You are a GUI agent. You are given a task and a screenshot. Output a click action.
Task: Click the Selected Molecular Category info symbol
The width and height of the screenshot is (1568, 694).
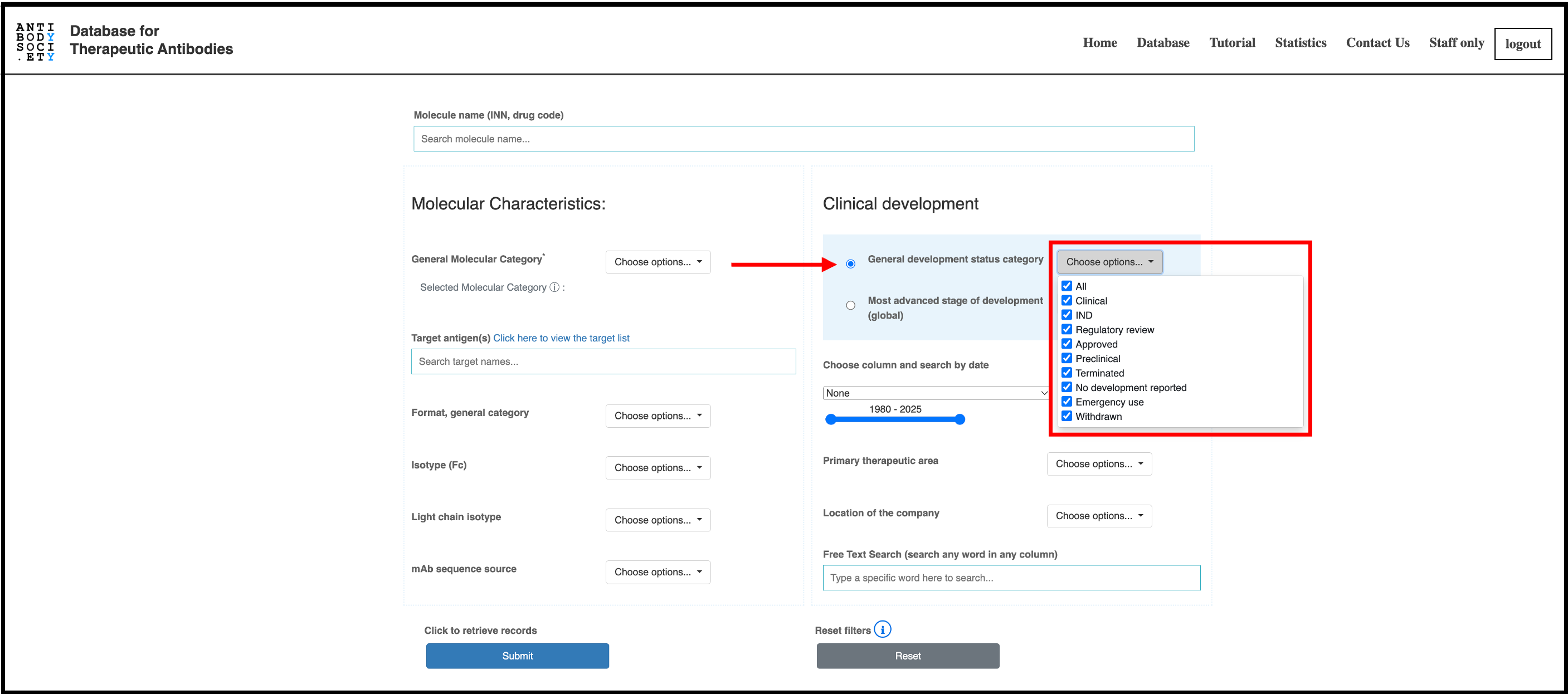(x=554, y=287)
